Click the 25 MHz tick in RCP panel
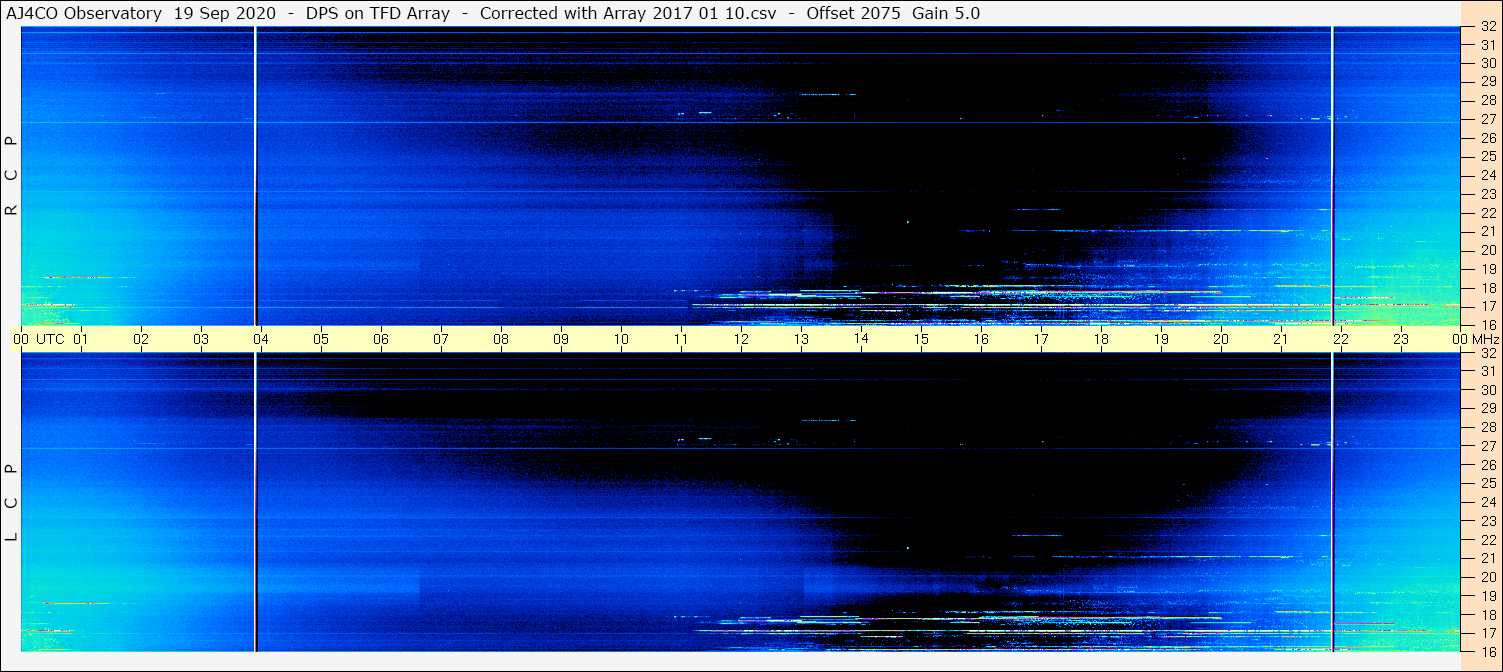 click(x=1488, y=156)
